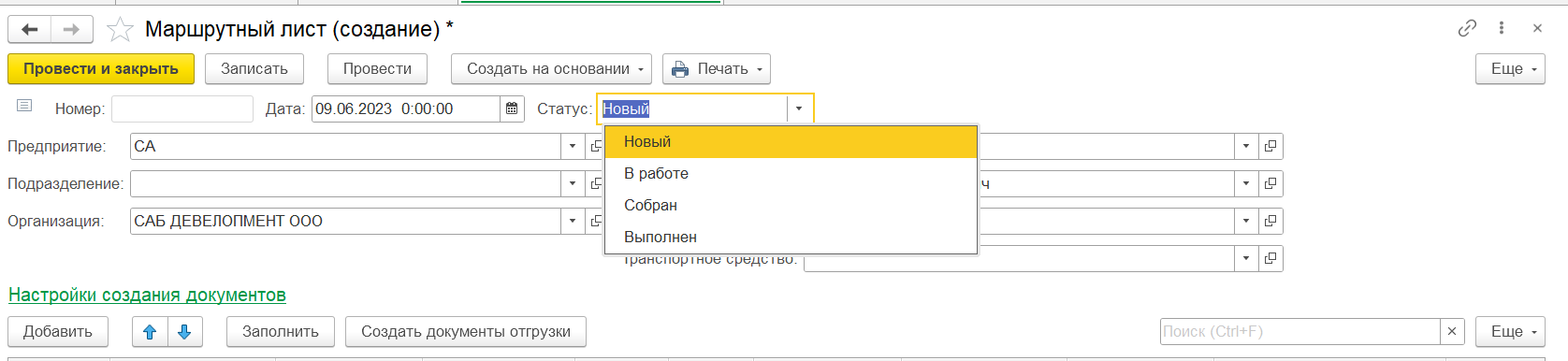The image size is (1568, 361).
Task: Open the Печать print menu
Action: point(717,68)
